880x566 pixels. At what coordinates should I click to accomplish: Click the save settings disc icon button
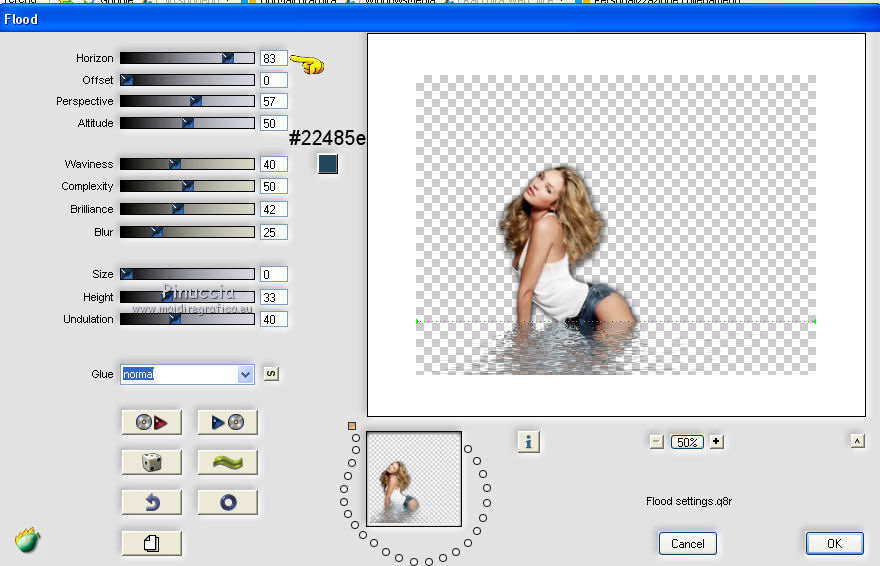coord(227,422)
